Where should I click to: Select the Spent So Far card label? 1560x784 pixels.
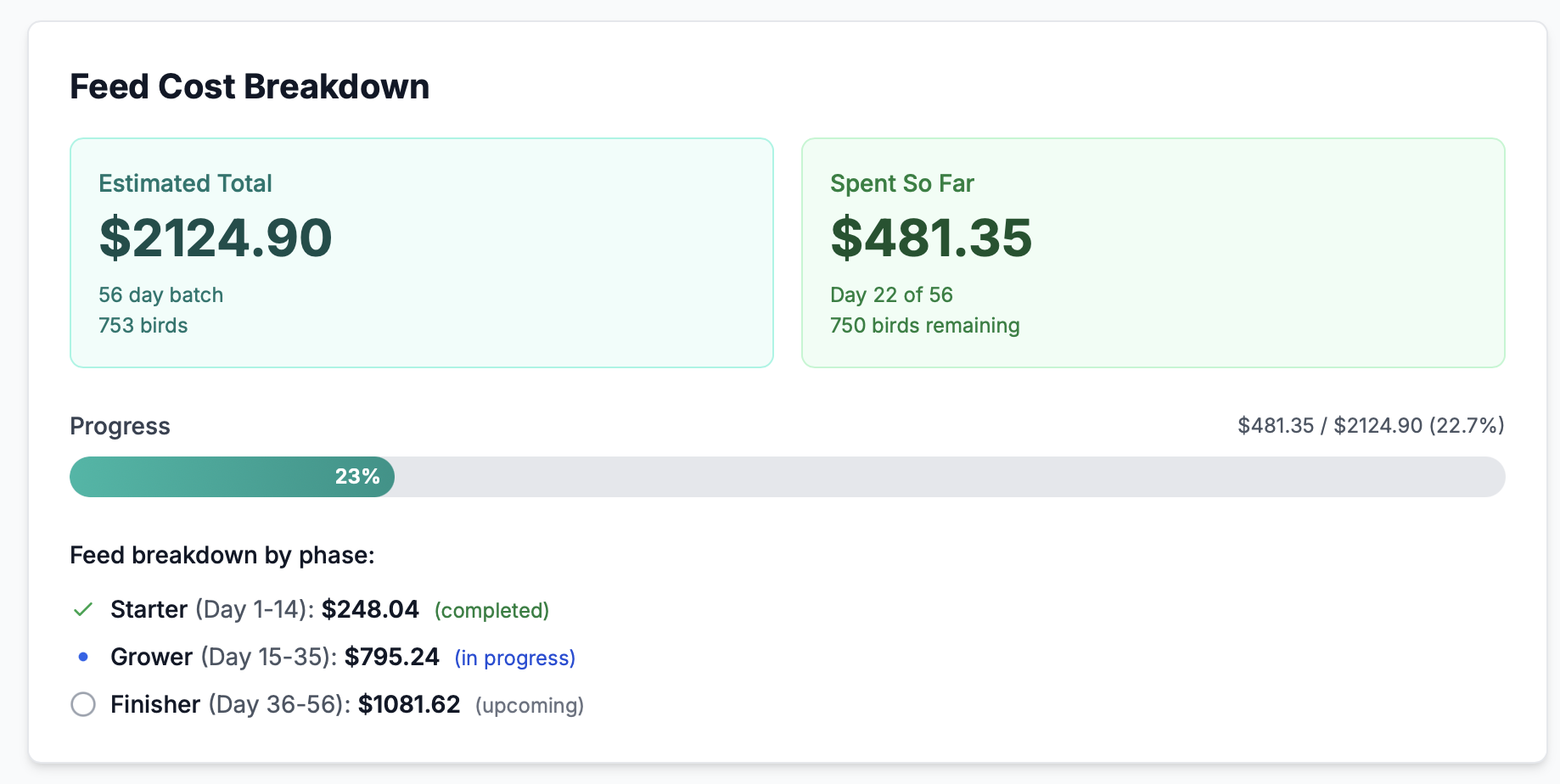[x=901, y=183]
